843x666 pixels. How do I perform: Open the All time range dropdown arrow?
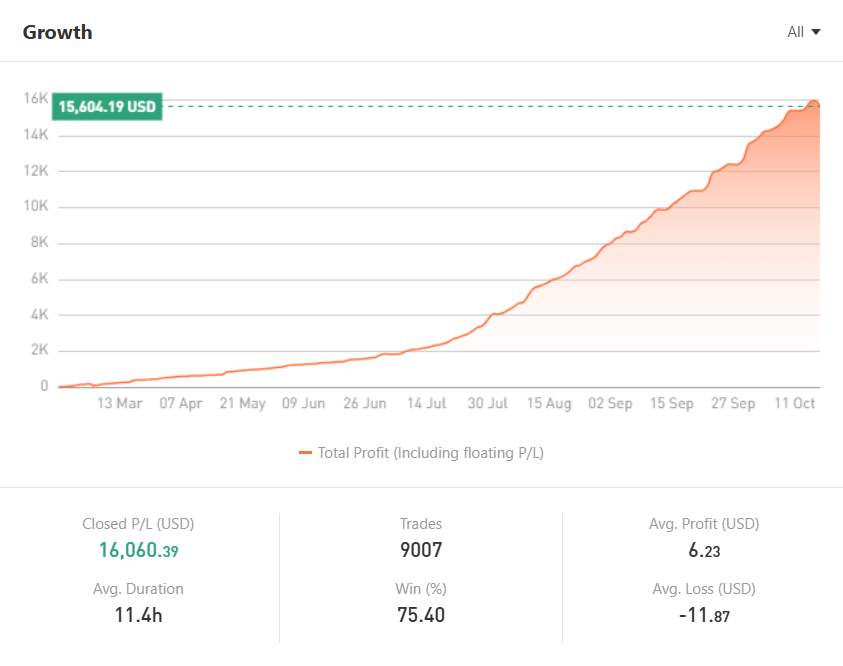[x=816, y=32]
